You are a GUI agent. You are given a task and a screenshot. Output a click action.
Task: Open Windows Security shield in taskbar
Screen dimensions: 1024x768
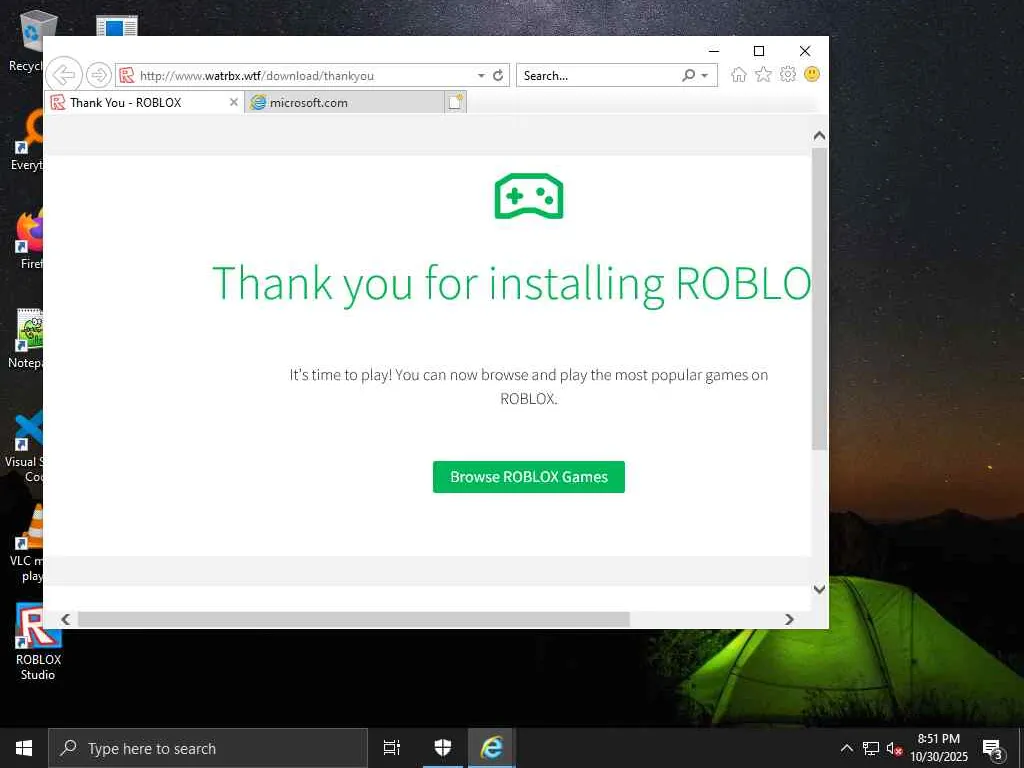[443, 748]
